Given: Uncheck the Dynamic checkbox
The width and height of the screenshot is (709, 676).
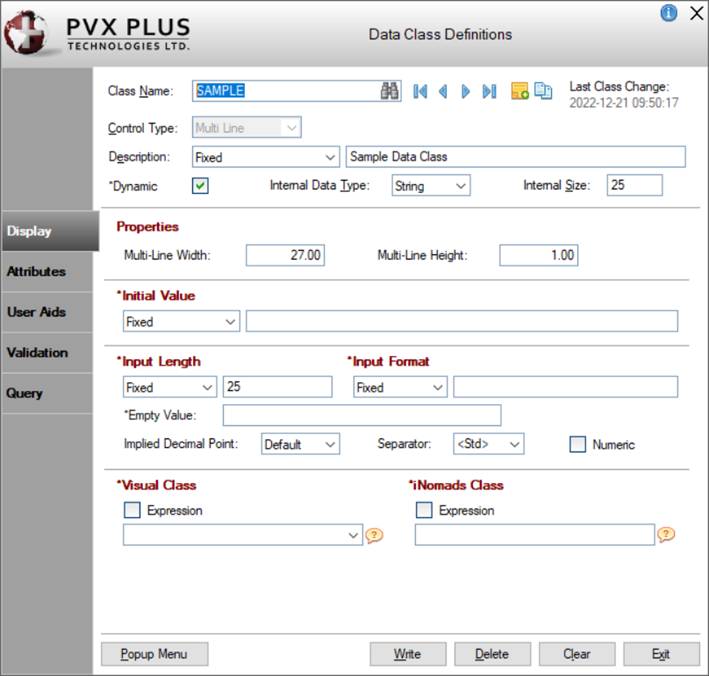Looking at the screenshot, I should pos(200,186).
